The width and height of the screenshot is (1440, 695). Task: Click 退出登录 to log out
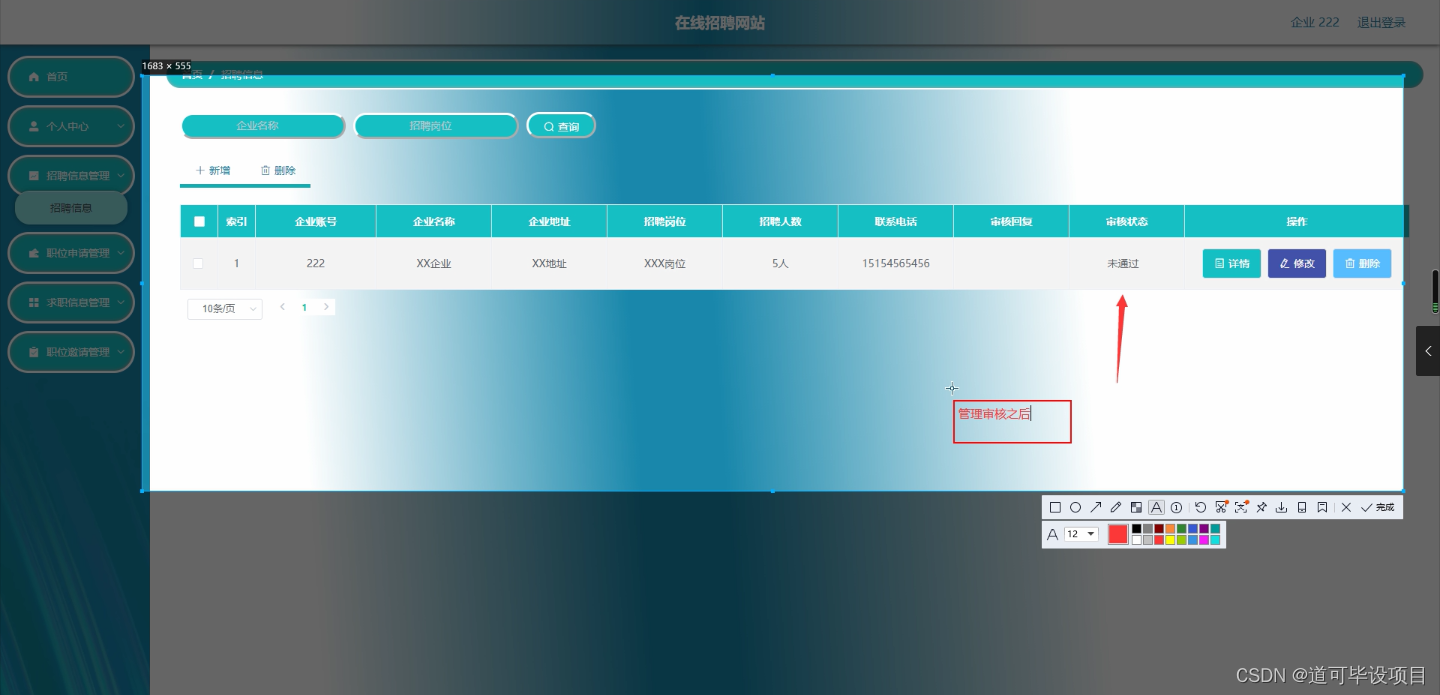tap(1381, 22)
